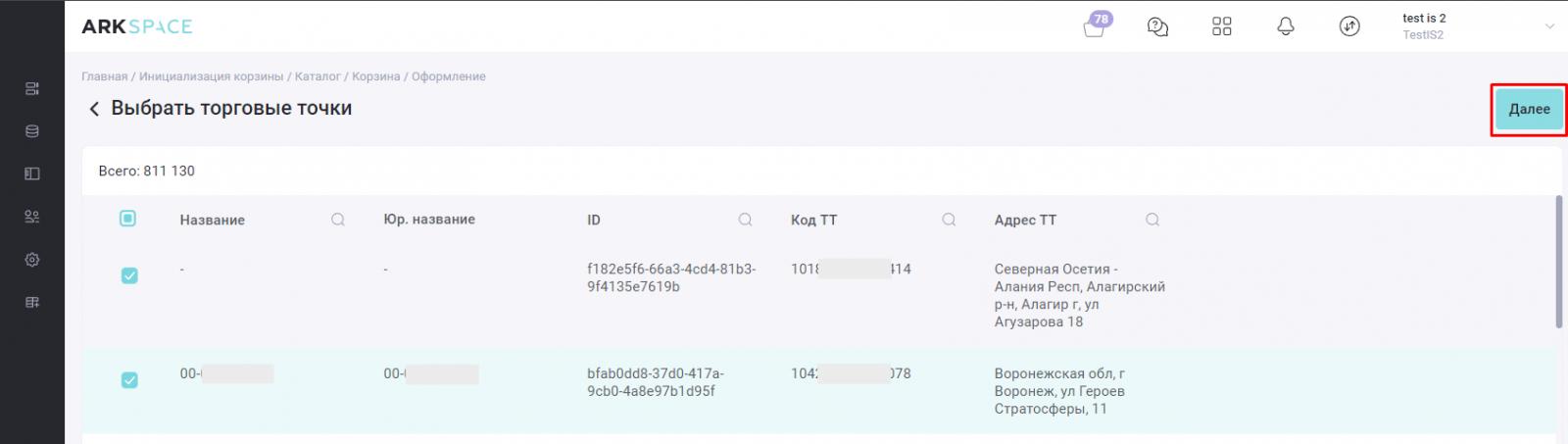The image size is (1568, 444).
Task: Navigate to Корзина breadcrumb
Action: [376, 76]
